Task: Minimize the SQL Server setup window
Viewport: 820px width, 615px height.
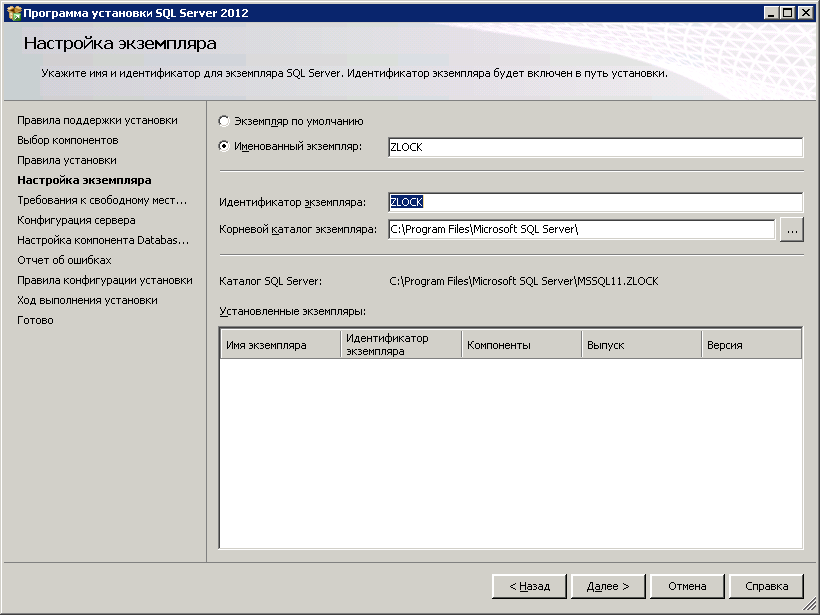Action: 772,12
